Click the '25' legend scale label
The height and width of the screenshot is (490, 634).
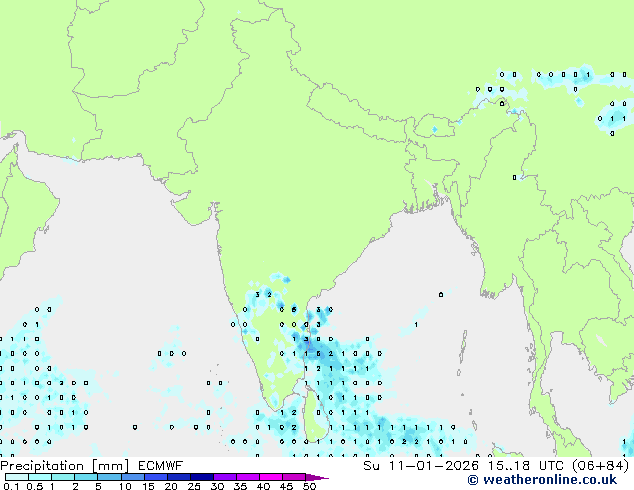tap(194, 486)
